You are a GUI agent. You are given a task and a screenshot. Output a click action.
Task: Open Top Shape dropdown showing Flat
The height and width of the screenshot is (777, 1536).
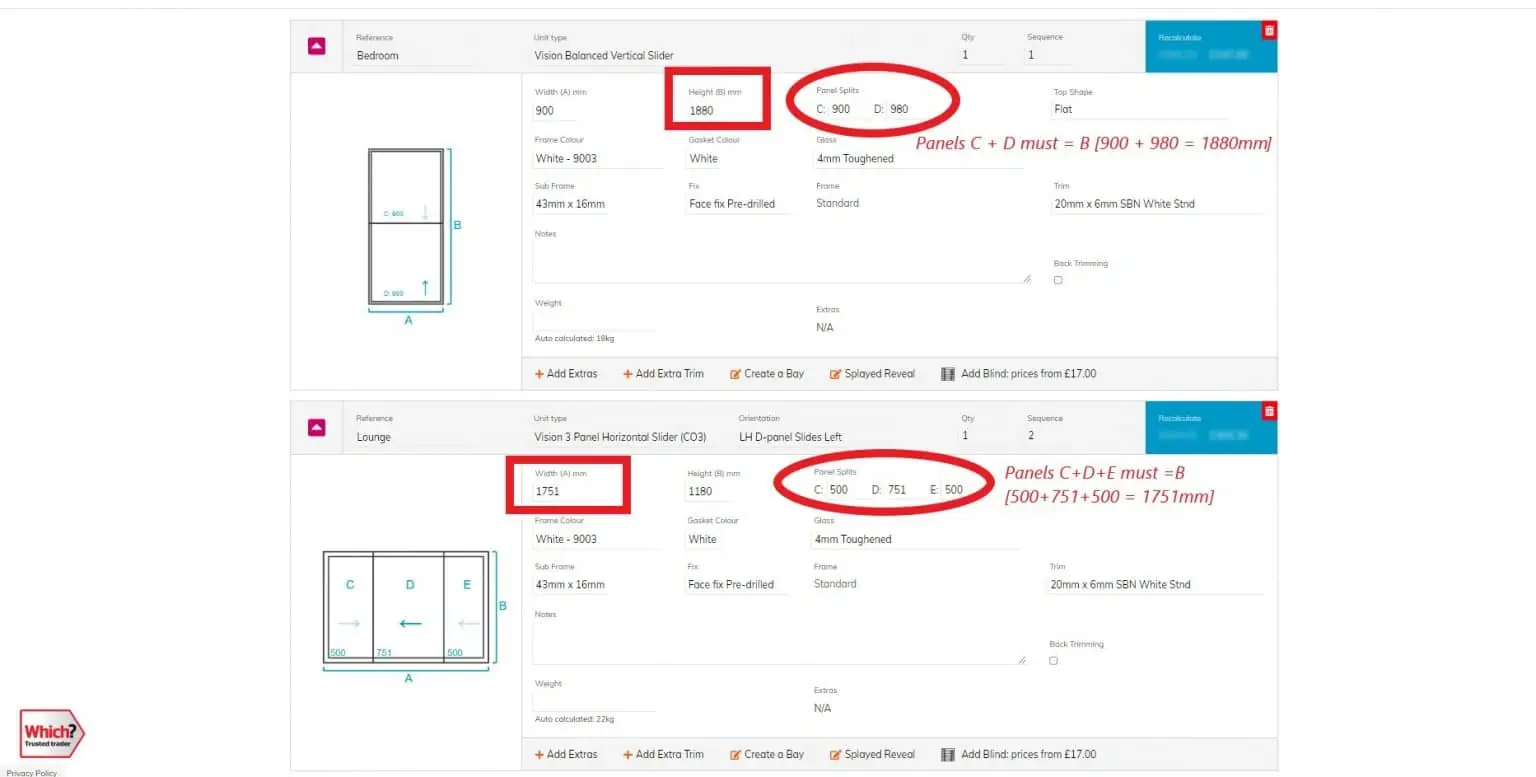pyautogui.click(x=1138, y=109)
